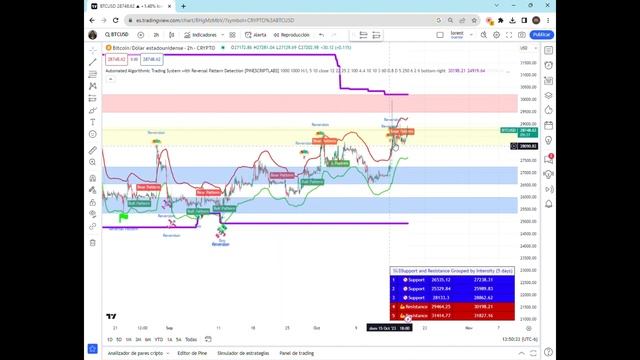The width and height of the screenshot is (640, 360).
Task: Toggle stay-in-drawing-mode pencil lock
Action: [x=93, y=190]
